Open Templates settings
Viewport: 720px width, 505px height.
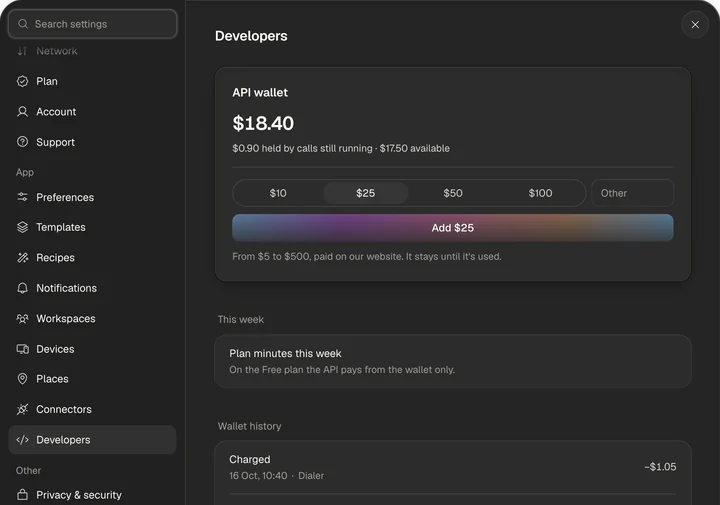92,227
